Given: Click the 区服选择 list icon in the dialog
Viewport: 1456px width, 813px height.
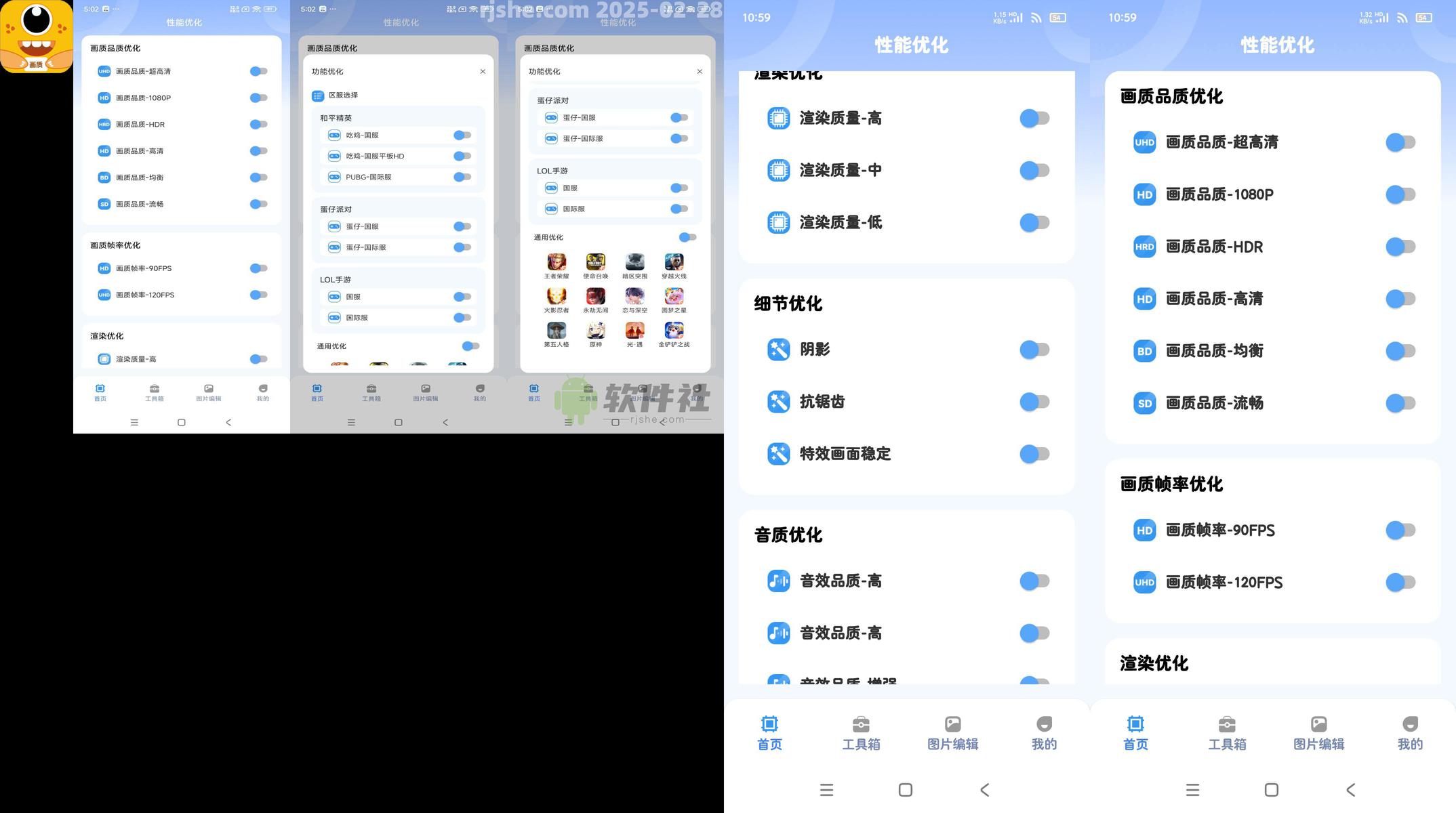Looking at the screenshot, I should click(x=317, y=96).
